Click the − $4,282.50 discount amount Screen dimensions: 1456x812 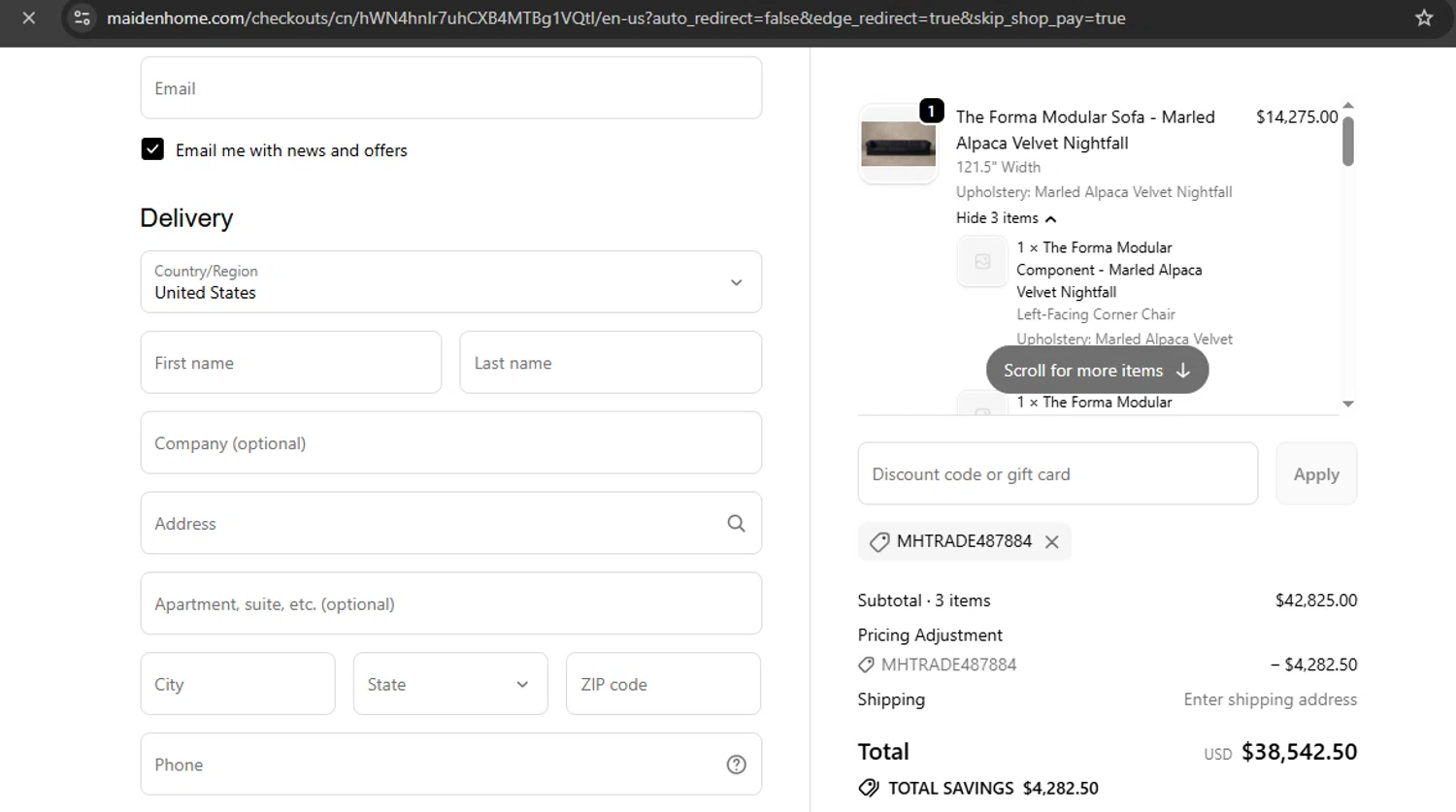[x=1314, y=665]
